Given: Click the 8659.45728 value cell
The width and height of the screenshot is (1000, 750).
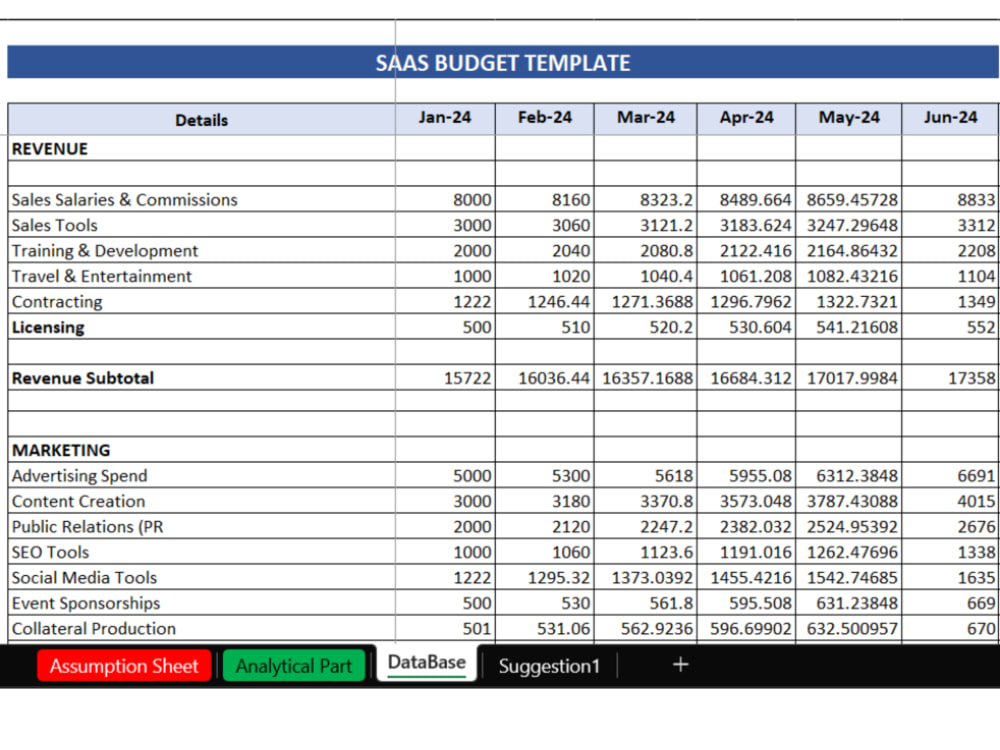Looking at the screenshot, I should click(x=849, y=199).
